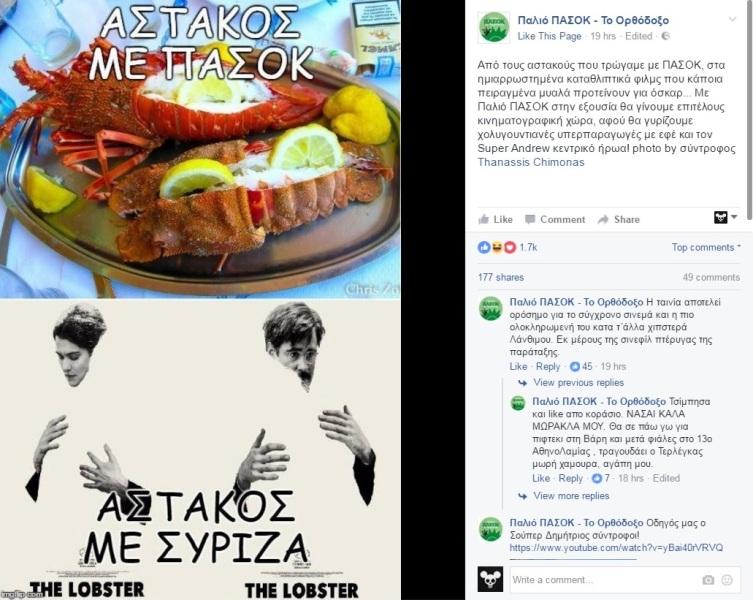Click the 49 comments count
This screenshot has width=753, height=600.
712,277
